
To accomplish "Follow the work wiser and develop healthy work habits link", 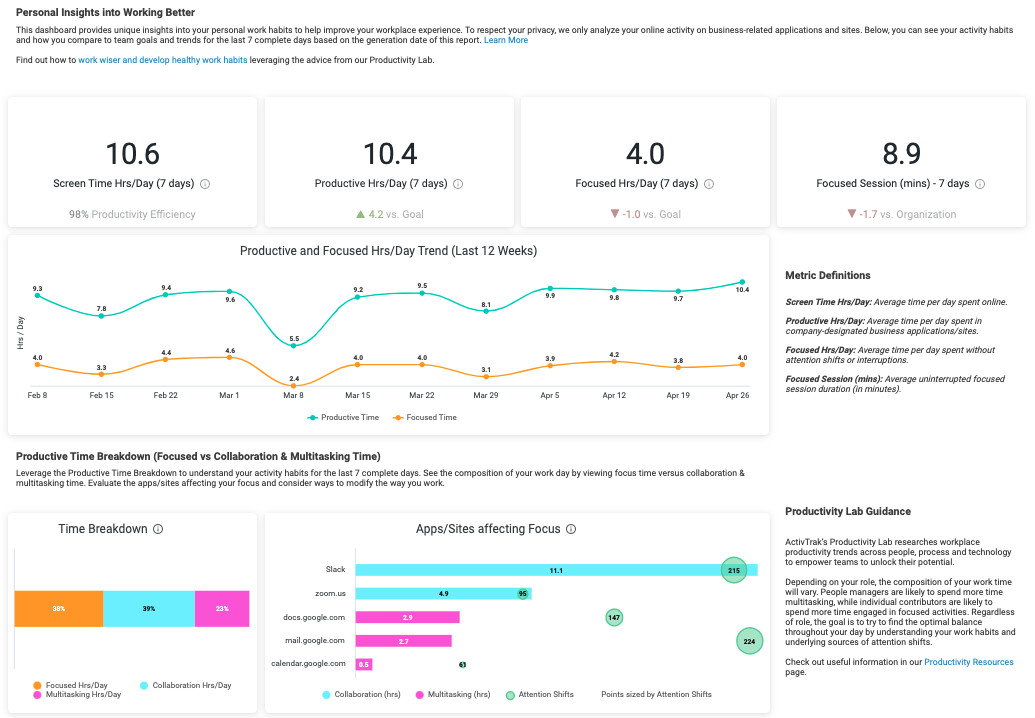I will [163, 60].
